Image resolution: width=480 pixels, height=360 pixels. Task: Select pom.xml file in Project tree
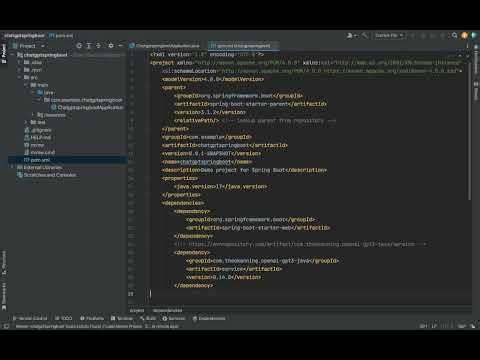pyautogui.click(x=37, y=160)
